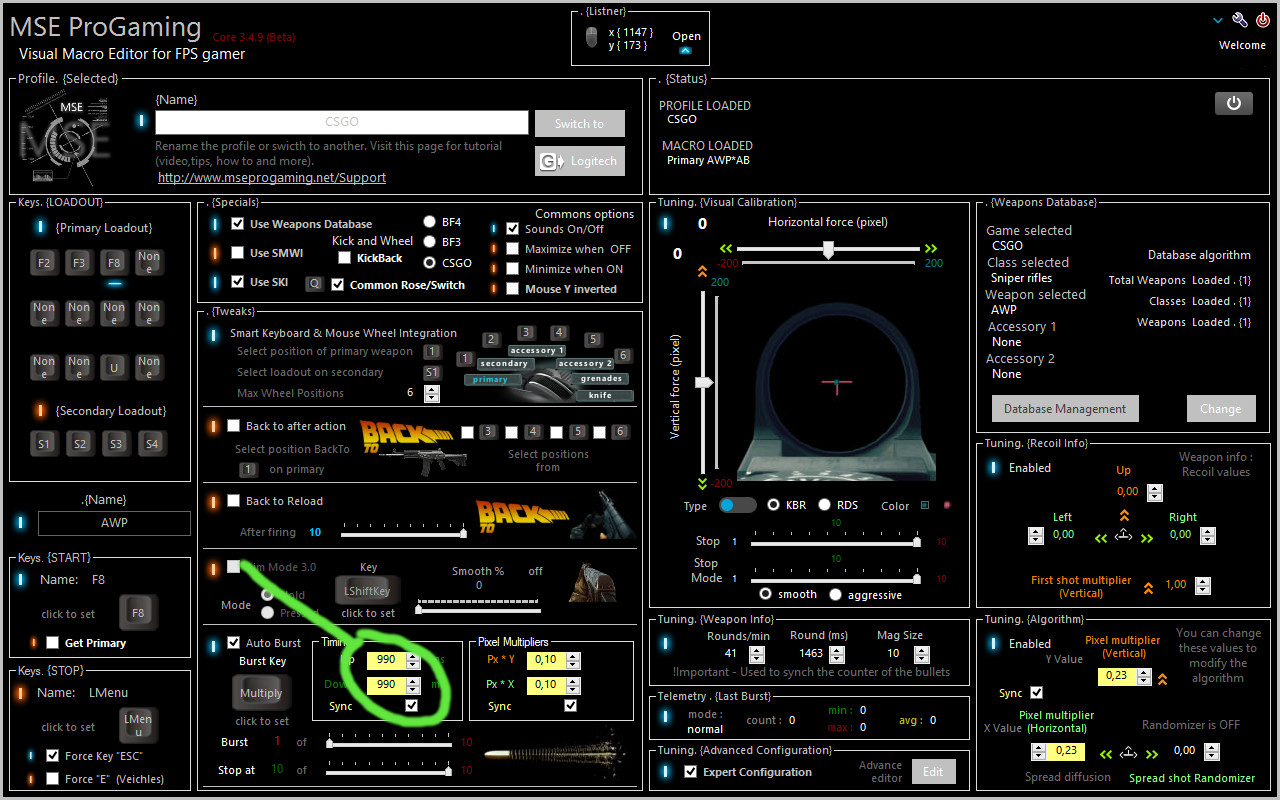The height and width of the screenshot is (800, 1280).
Task: Adjust vertical Y Value 0,23 stepper
Action: click(1143, 676)
